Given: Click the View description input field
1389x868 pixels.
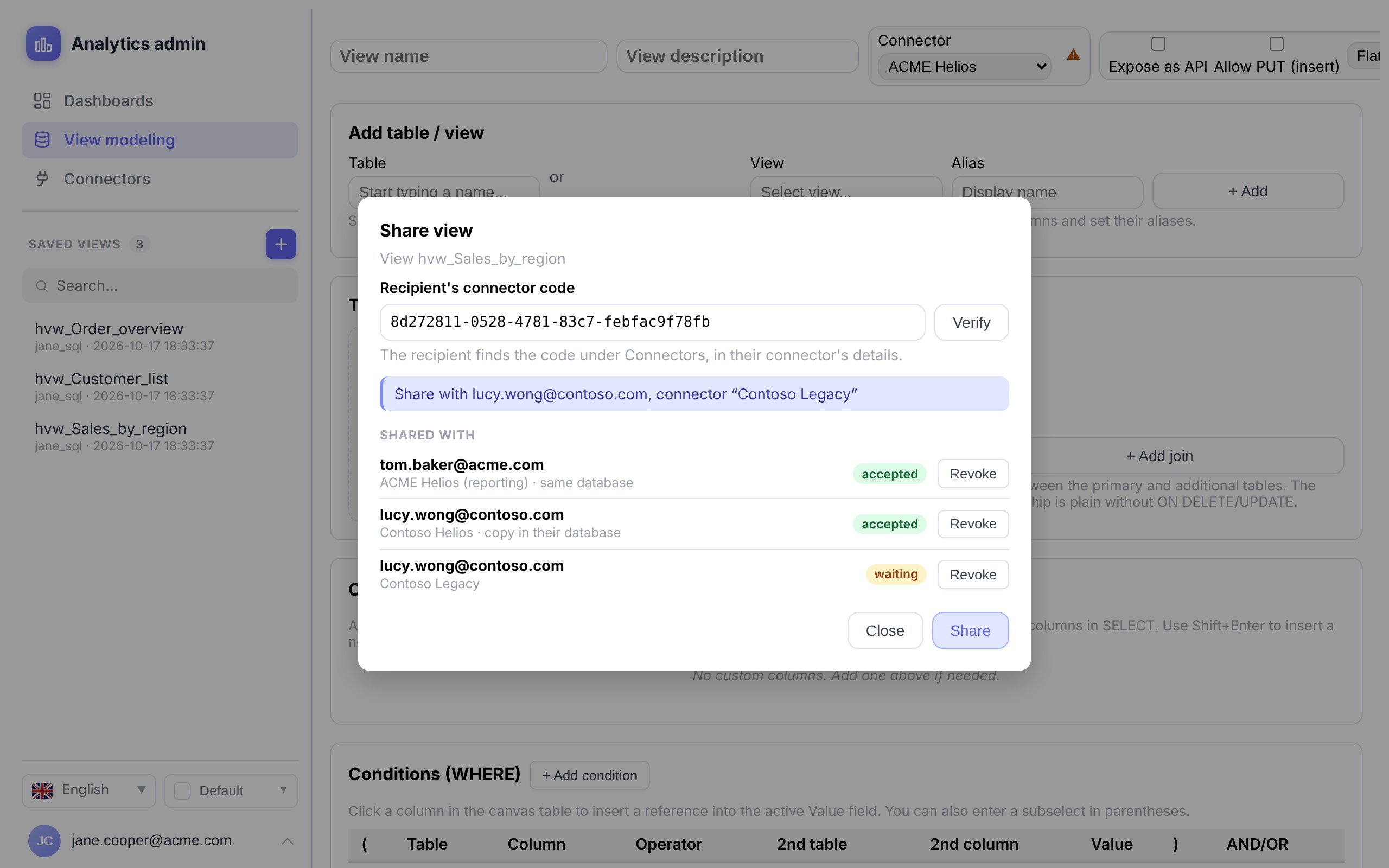Looking at the screenshot, I should [737, 56].
